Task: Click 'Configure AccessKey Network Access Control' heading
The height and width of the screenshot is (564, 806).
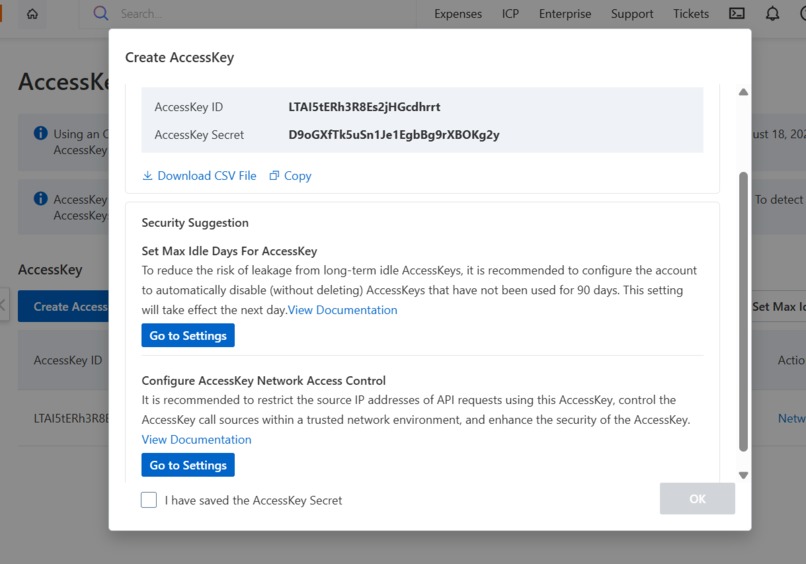Action: point(264,380)
